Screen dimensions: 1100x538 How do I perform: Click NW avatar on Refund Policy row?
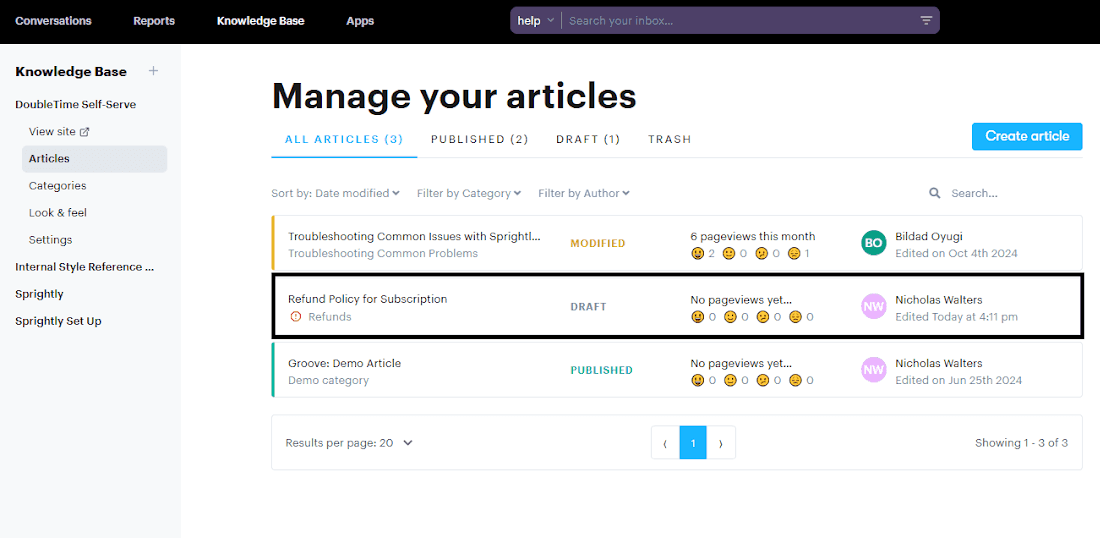pyautogui.click(x=873, y=306)
